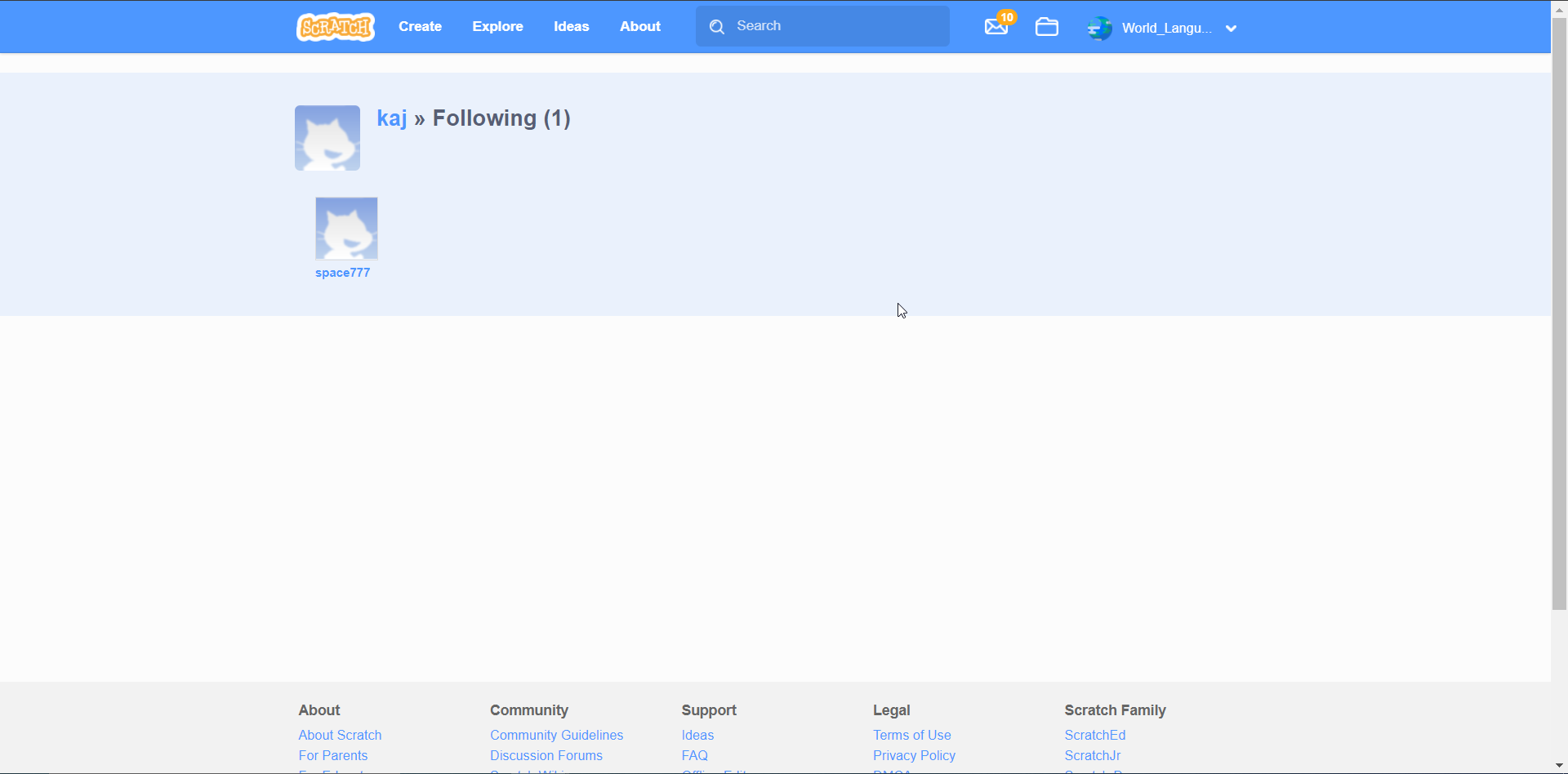Open My Stuff folder

tap(1047, 26)
